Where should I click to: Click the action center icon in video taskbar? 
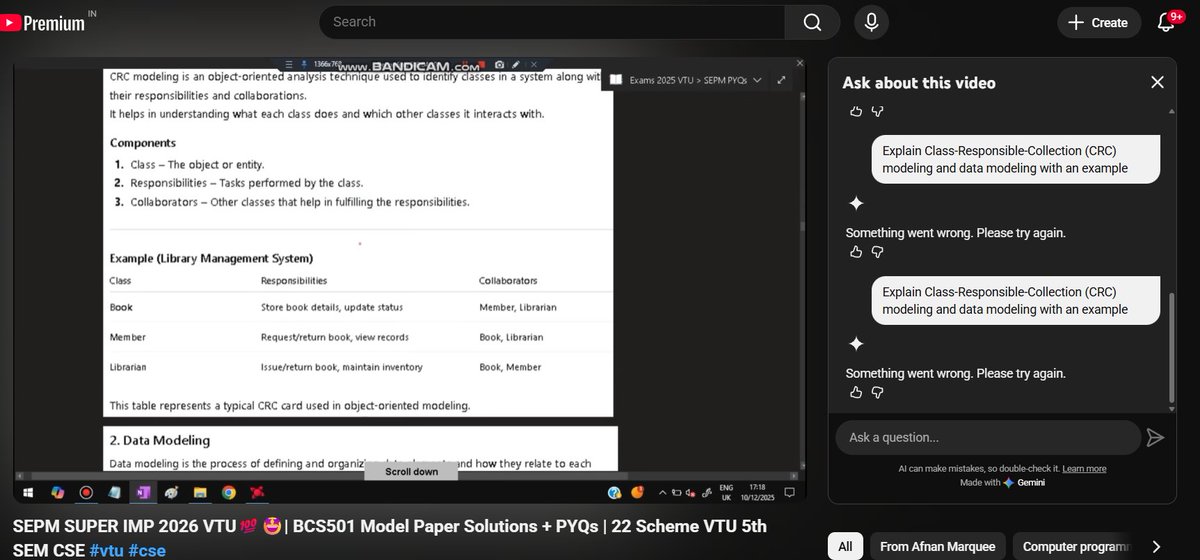789,493
